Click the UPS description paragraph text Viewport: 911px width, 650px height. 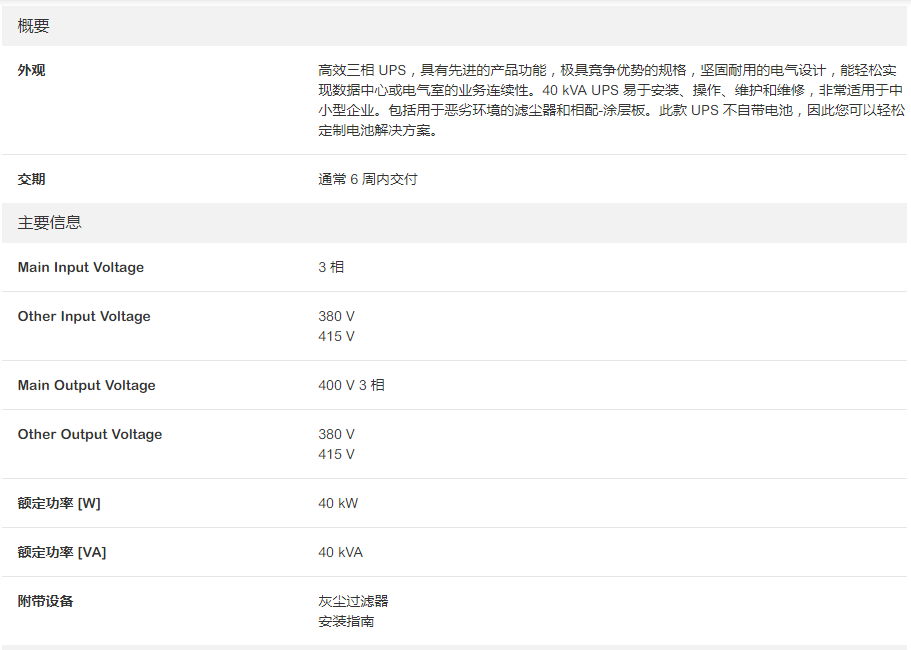610,100
